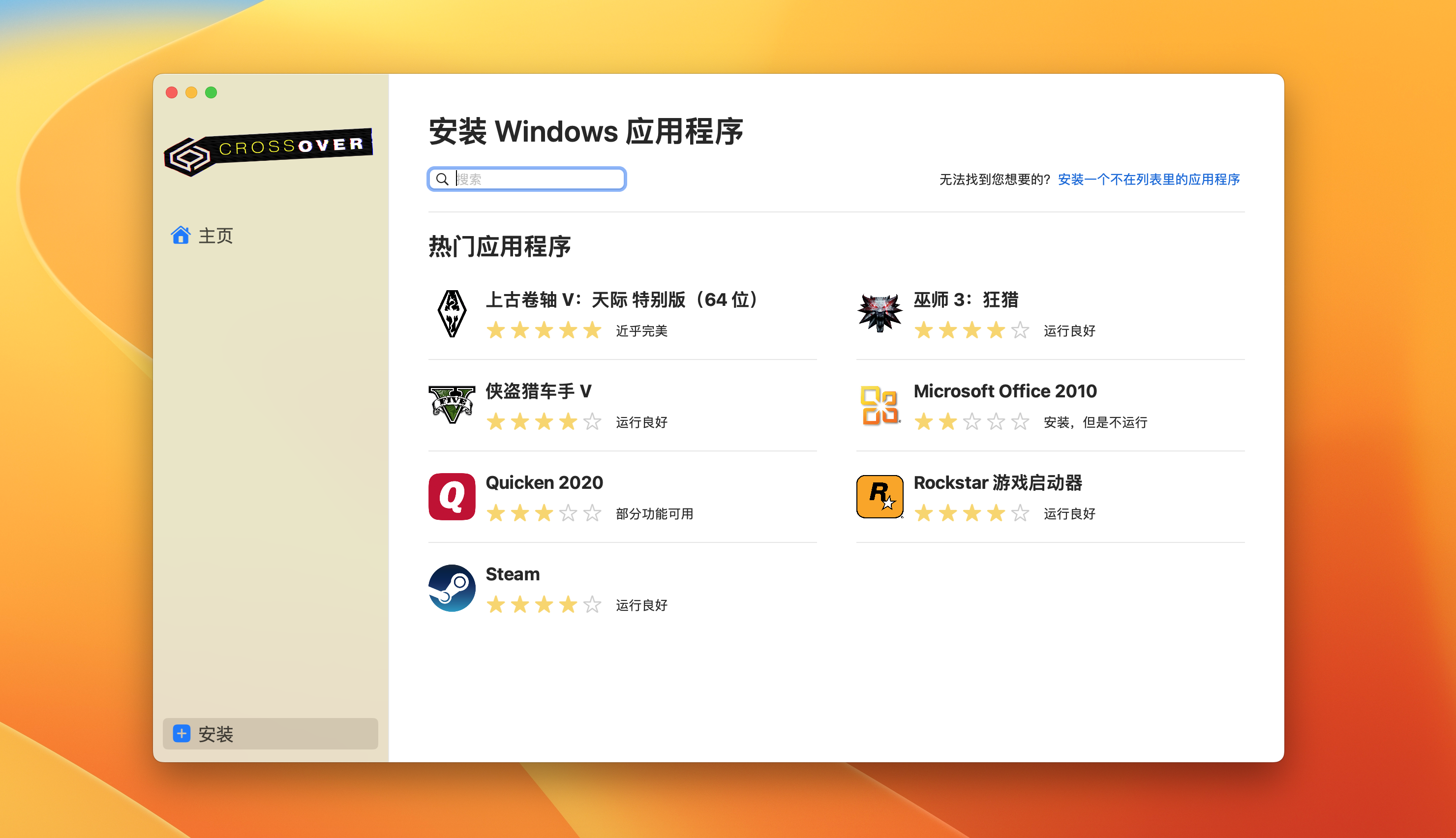Click the Skyrim Special Edition dragon icon
Screen dimensions: 1456x838
[x=452, y=314]
